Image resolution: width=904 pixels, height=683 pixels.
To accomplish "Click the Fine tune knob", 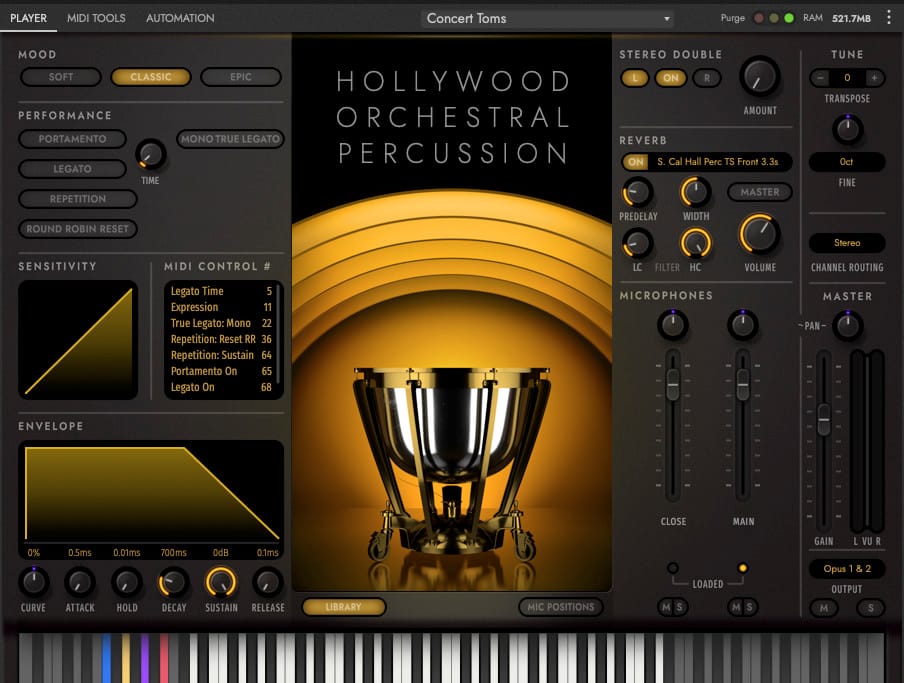I will click(x=847, y=128).
